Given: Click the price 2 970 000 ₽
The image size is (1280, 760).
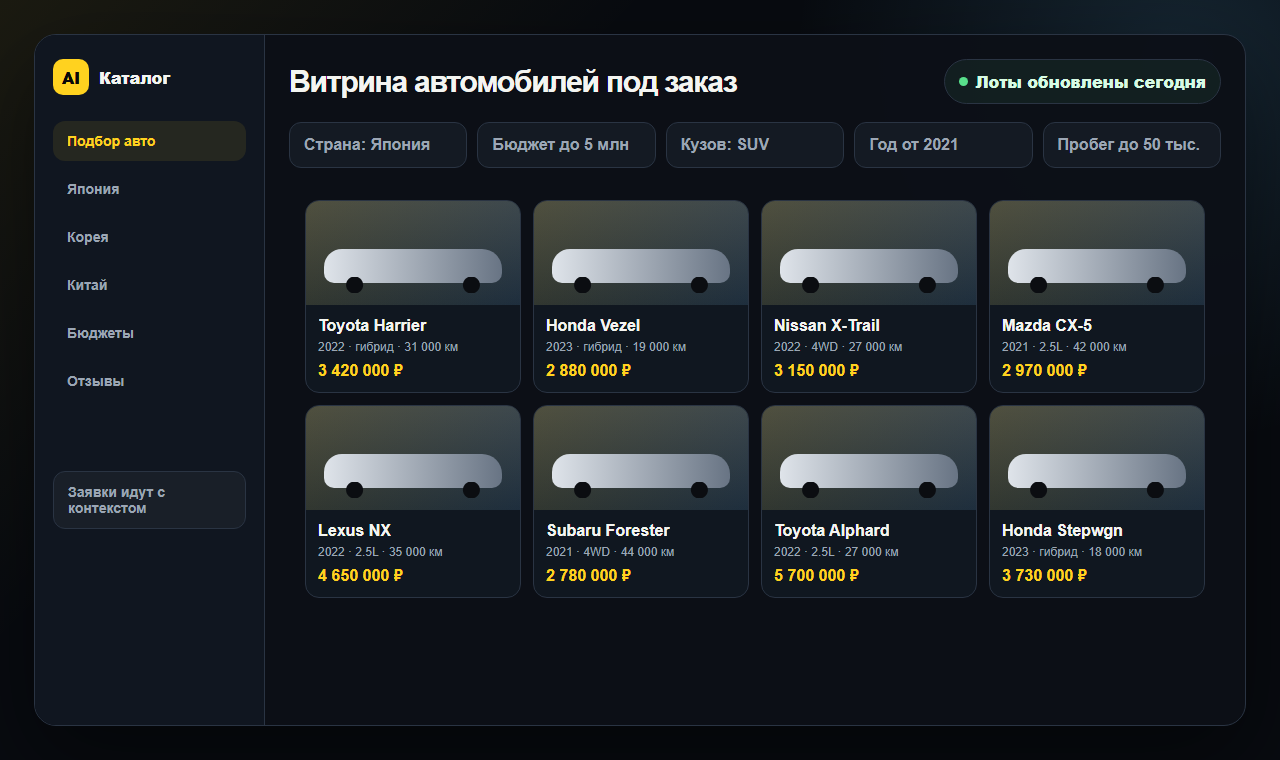Looking at the screenshot, I should pyautogui.click(x=1045, y=370).
